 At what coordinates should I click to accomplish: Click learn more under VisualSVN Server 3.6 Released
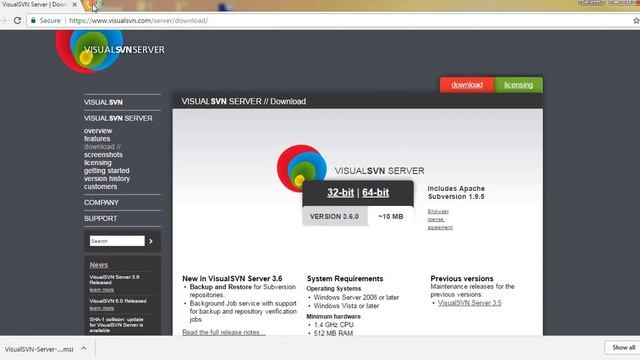click(102, 290)
